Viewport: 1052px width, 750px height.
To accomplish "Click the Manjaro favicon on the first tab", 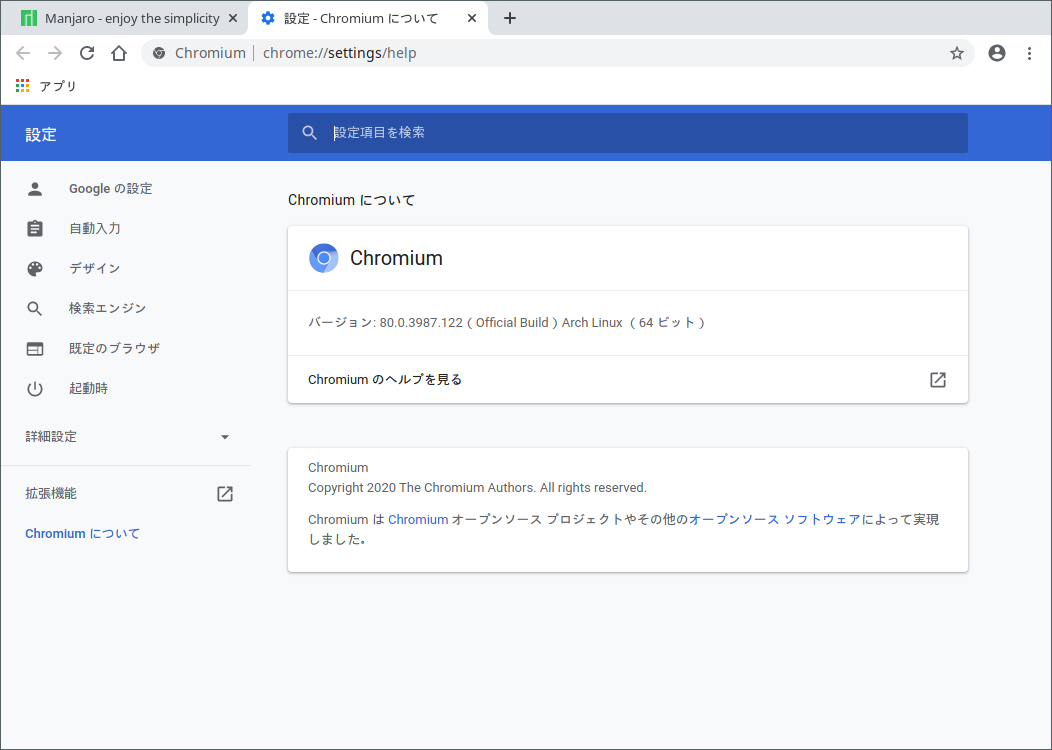I will (x=29, y=18).
